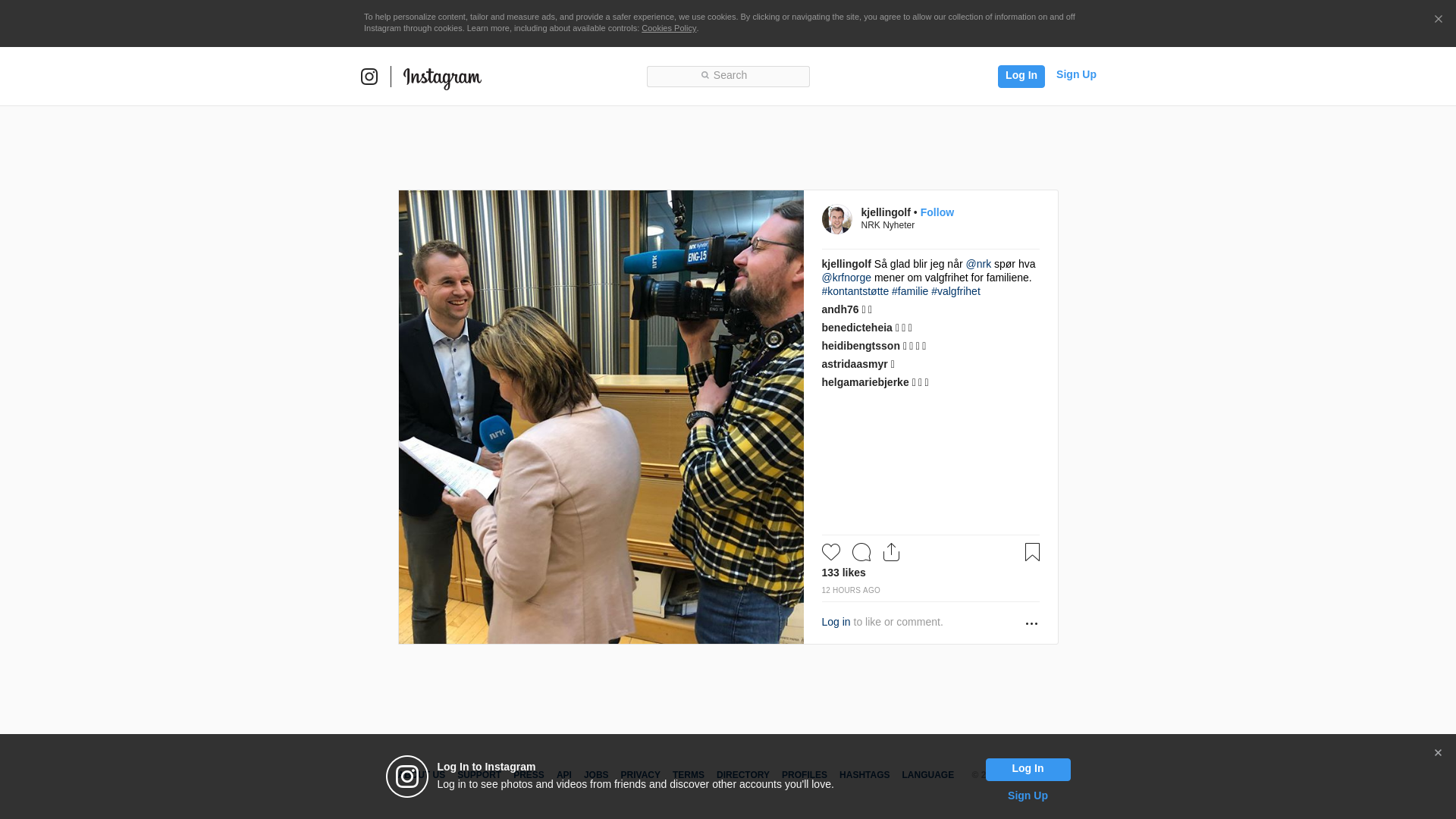The image size is (1456, 819).
Task: Follow the kjellingolf account
Action: (937, 212)
